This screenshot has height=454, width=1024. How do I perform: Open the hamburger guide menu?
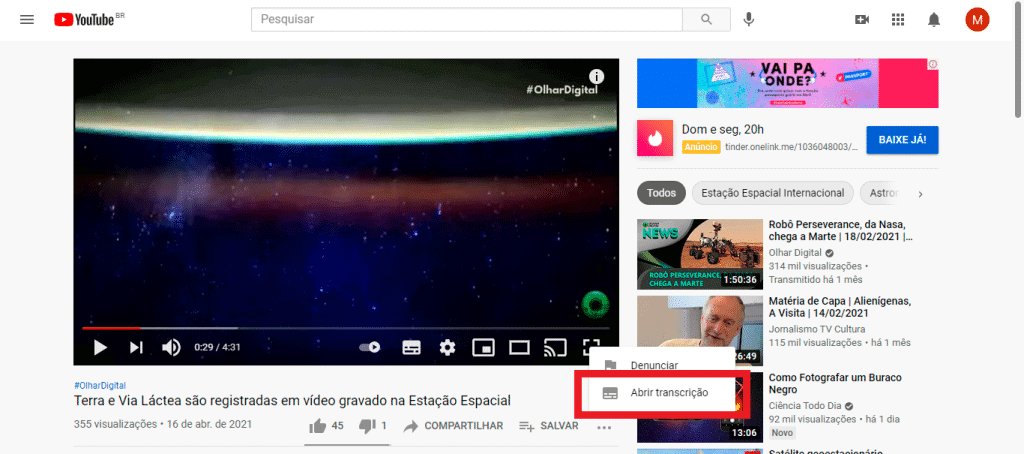(x=27, y=20)
